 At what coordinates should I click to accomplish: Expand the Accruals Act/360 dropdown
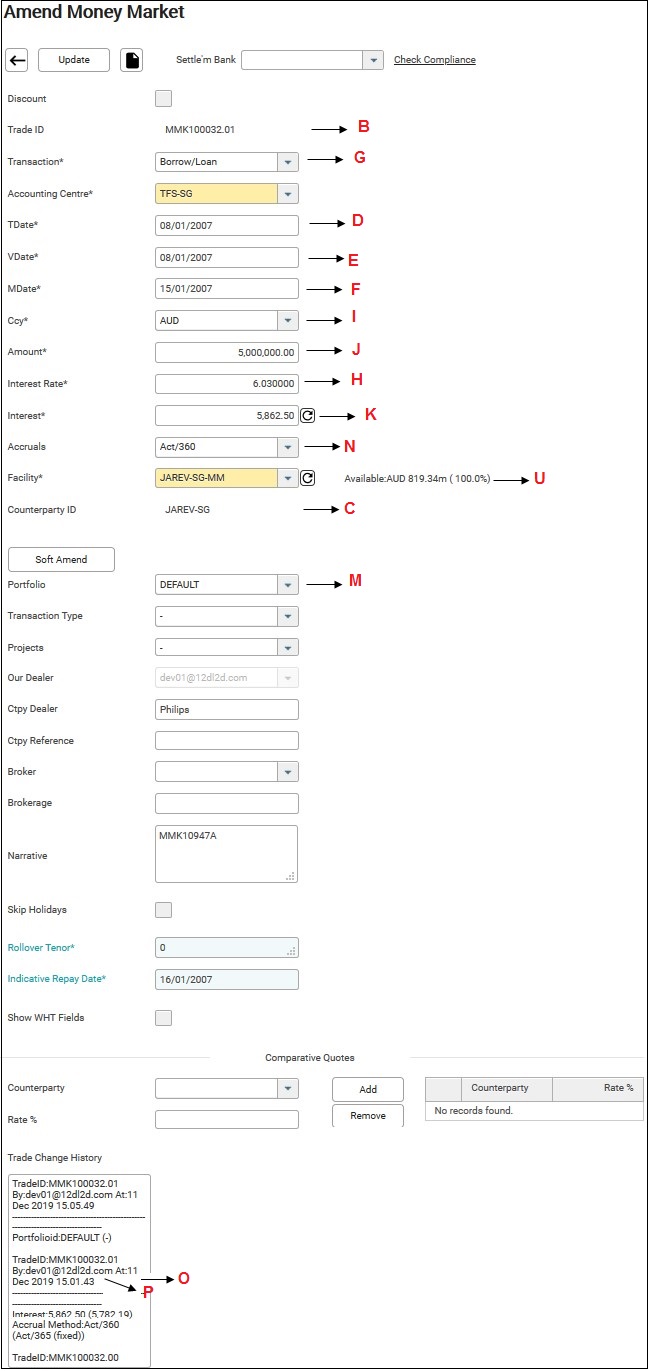[x=287, y=447]
